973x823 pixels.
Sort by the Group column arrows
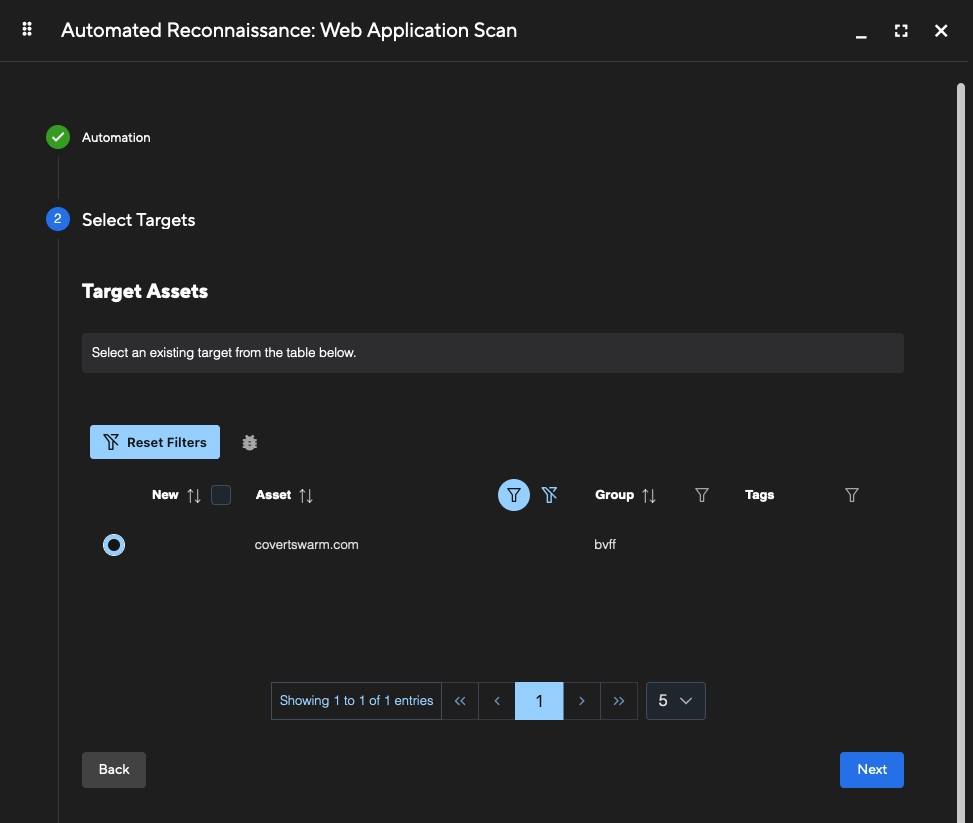pos(649,494)
